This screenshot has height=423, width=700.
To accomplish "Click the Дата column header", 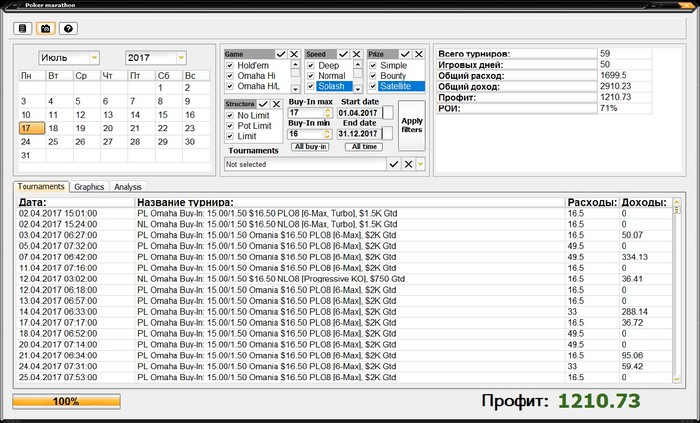I will pos(76,203).
